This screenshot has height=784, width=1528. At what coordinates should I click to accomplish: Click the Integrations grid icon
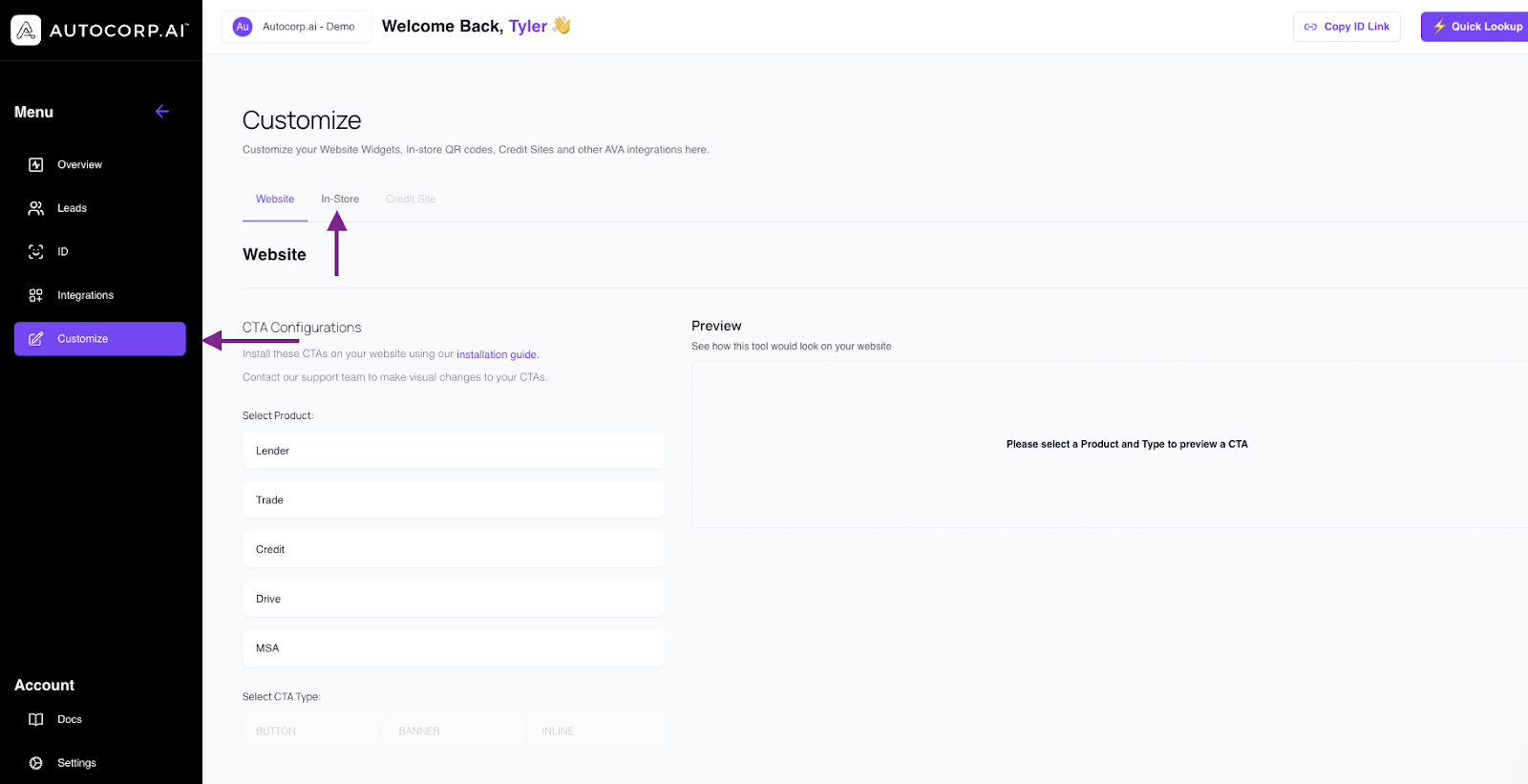coord(36,296)
